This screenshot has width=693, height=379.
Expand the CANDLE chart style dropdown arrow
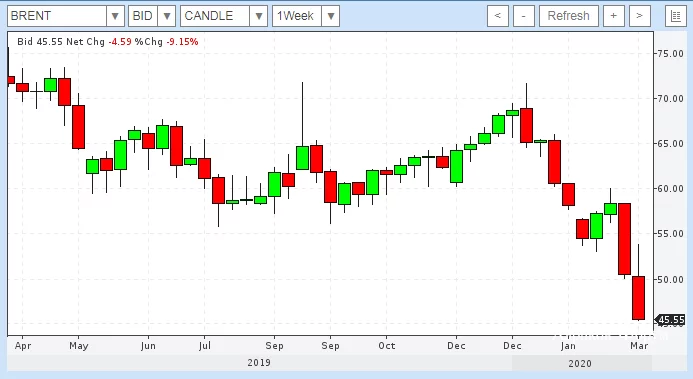259,16
